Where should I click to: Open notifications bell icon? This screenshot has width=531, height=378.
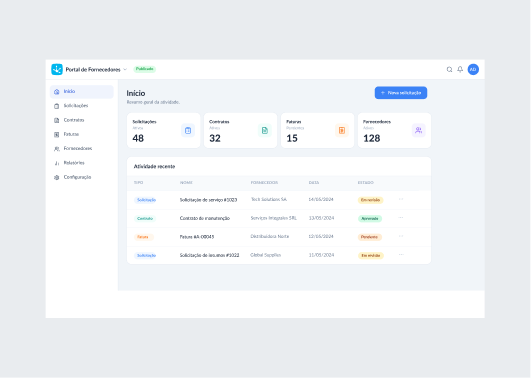[460, 69]
